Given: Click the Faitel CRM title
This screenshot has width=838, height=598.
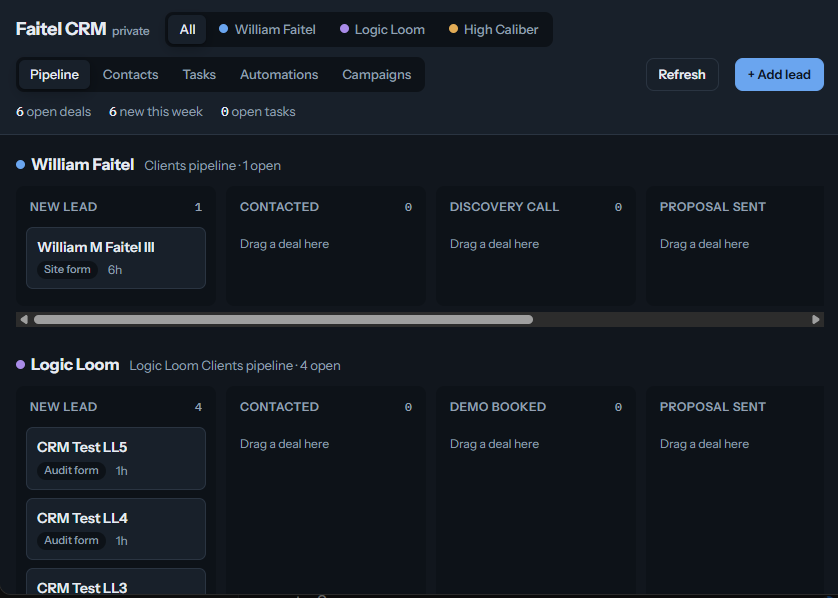Looking at the screenshot, I should pyautogui.click(x=61, y=29).
